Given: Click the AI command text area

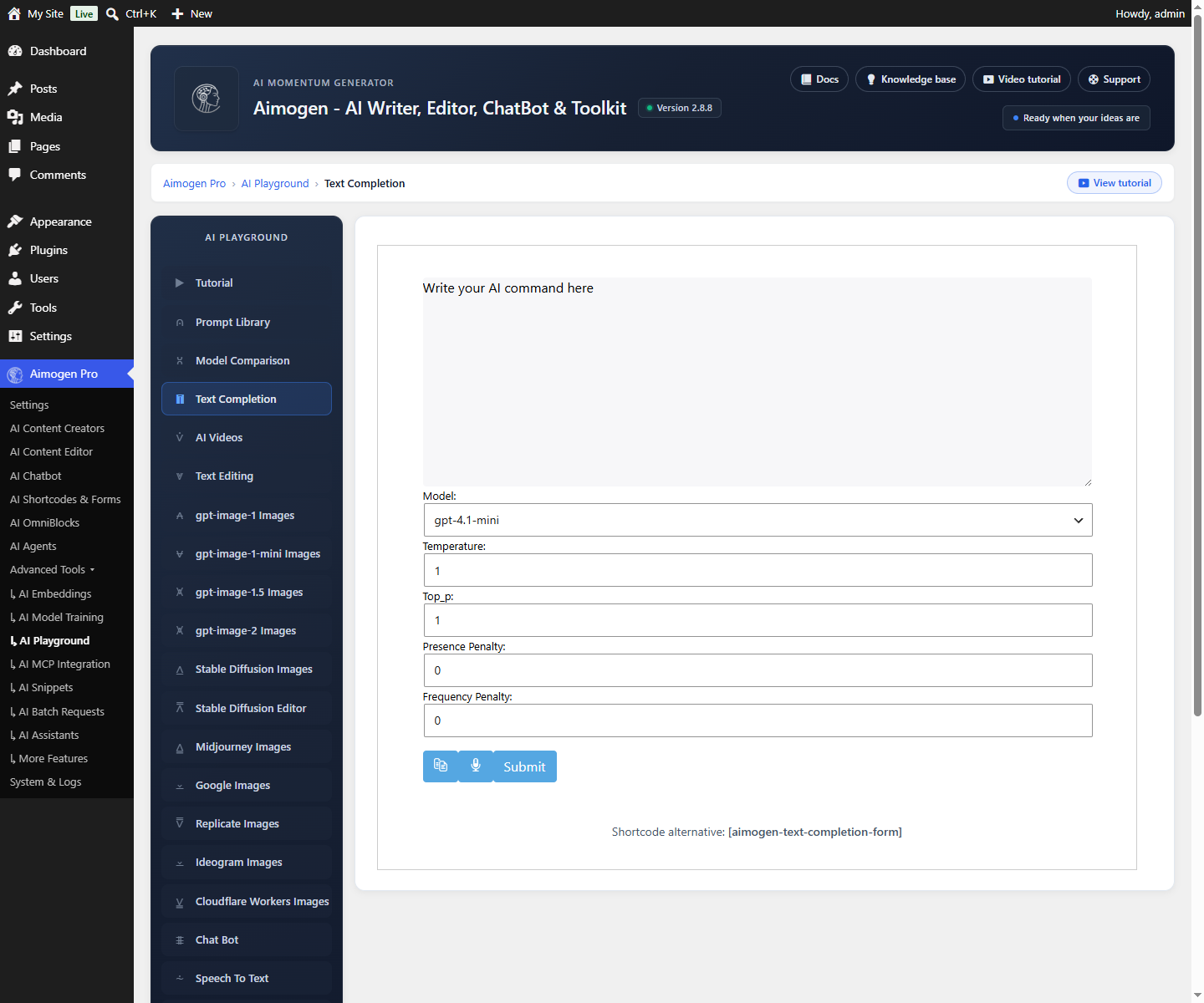Looking at the screenshot, I should [x=758, y=382].
